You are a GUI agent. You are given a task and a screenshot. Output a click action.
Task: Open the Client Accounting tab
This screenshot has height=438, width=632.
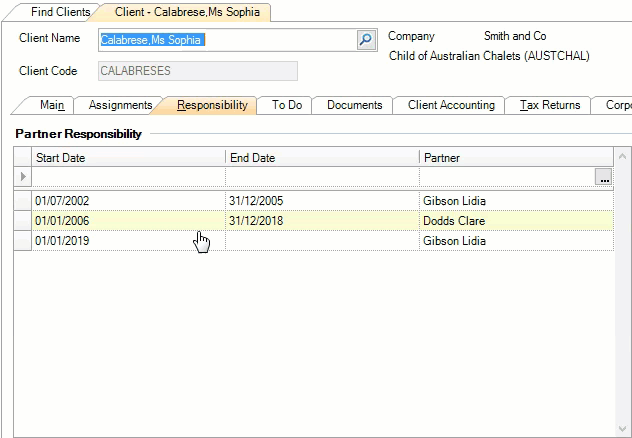coord(451,105)
